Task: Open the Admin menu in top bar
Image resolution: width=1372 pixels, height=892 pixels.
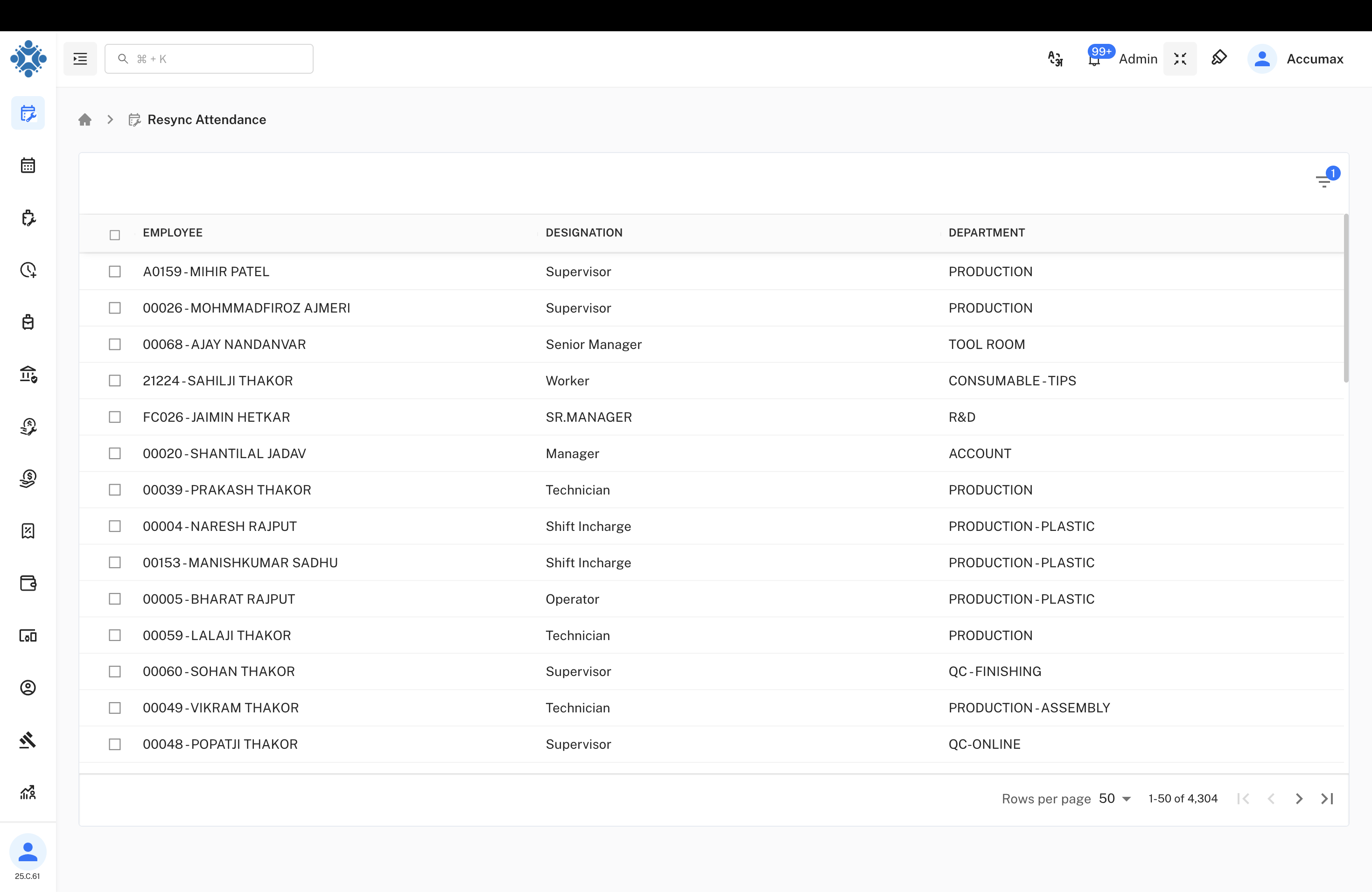Action: [1138, 58]
